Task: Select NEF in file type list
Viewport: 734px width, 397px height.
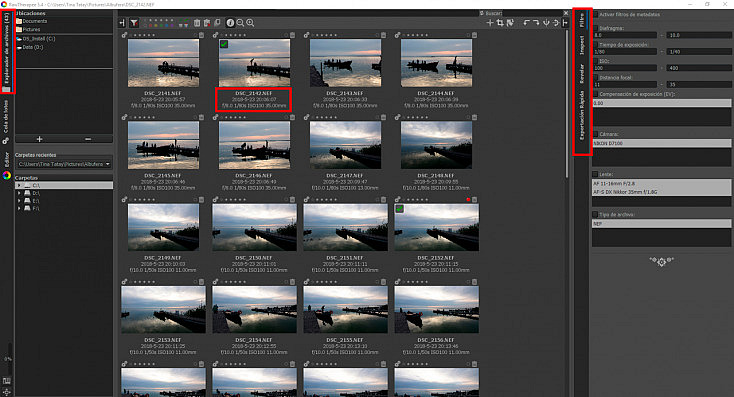Action: [661, 224]
